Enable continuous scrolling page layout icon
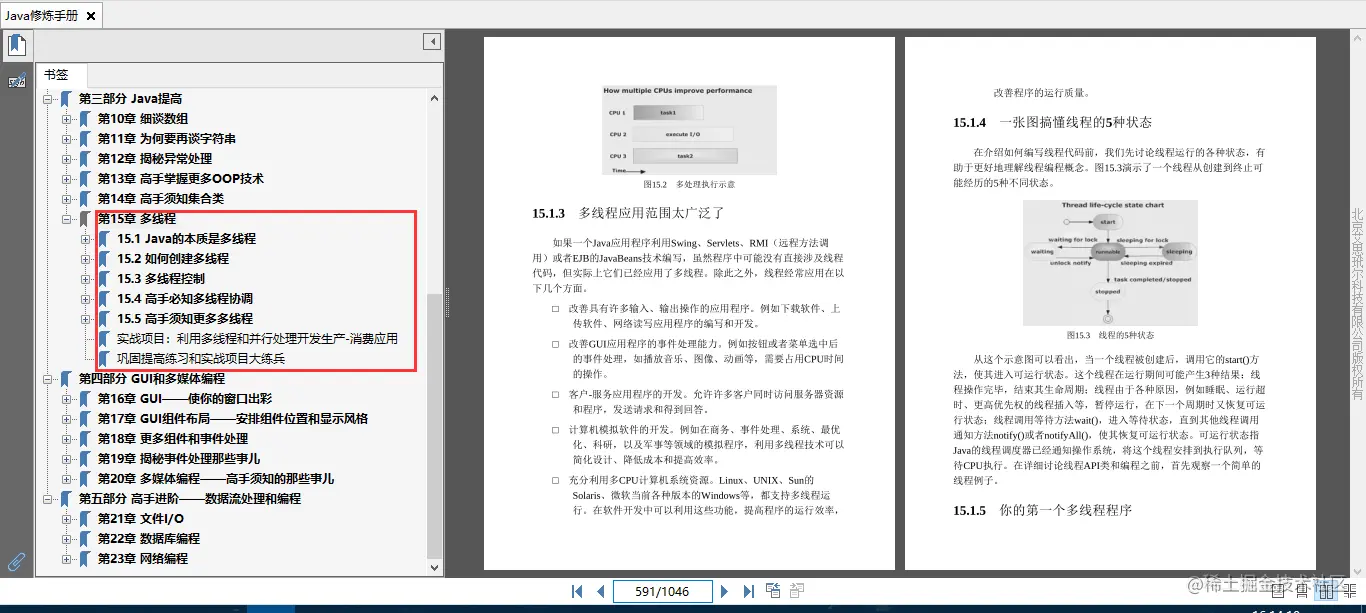The image size is (1366, 613). click(1301, 591)
